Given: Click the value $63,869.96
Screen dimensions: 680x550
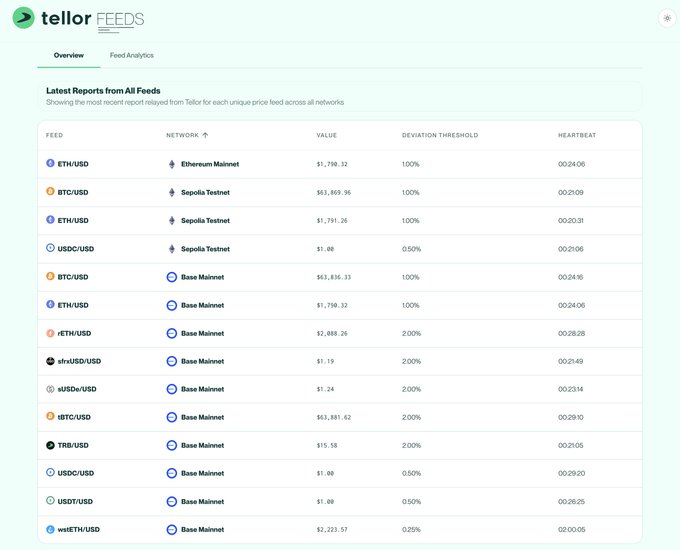Looking at the screenshot, I should pos(333,193).
